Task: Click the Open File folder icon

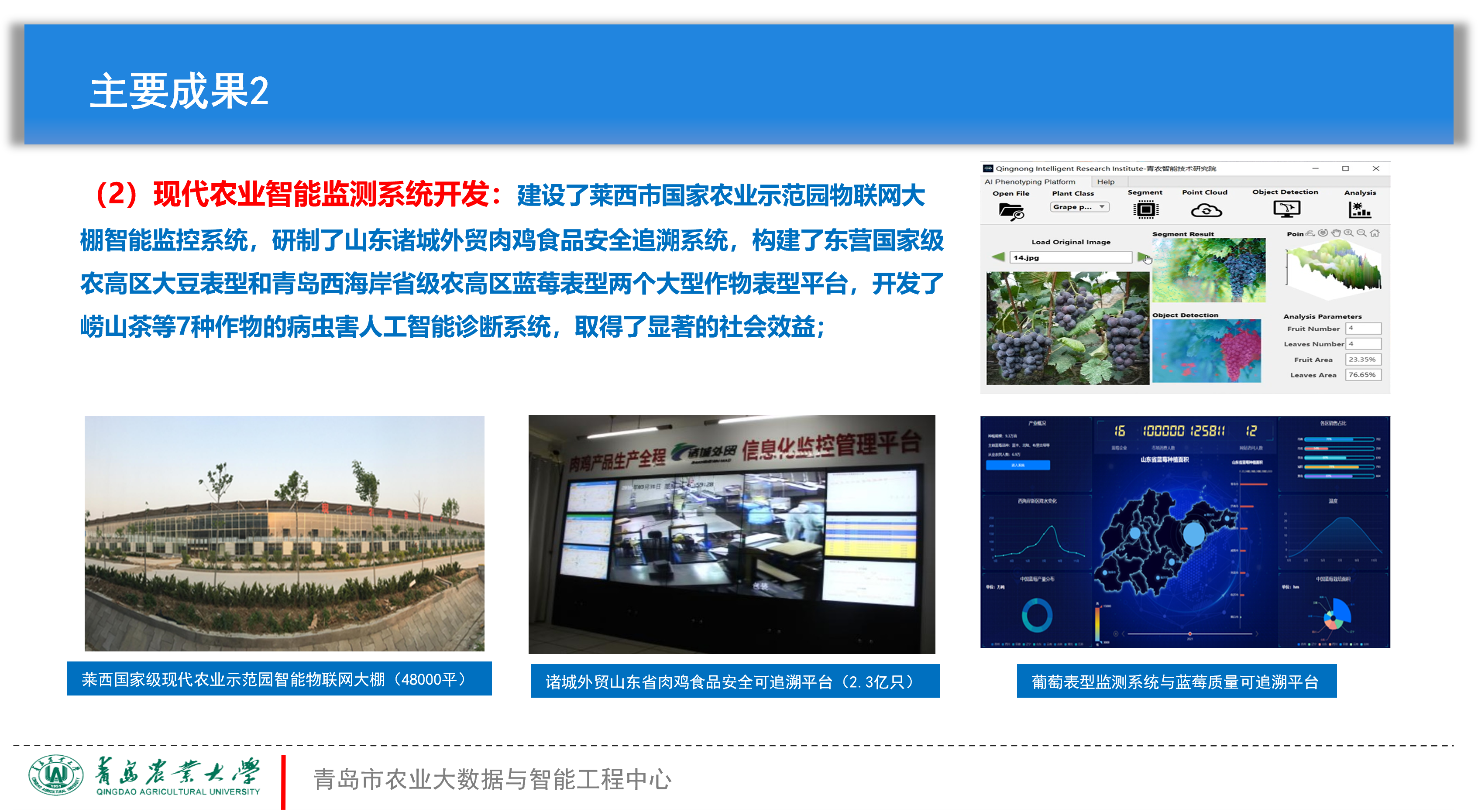Action: coord(1011,212)
